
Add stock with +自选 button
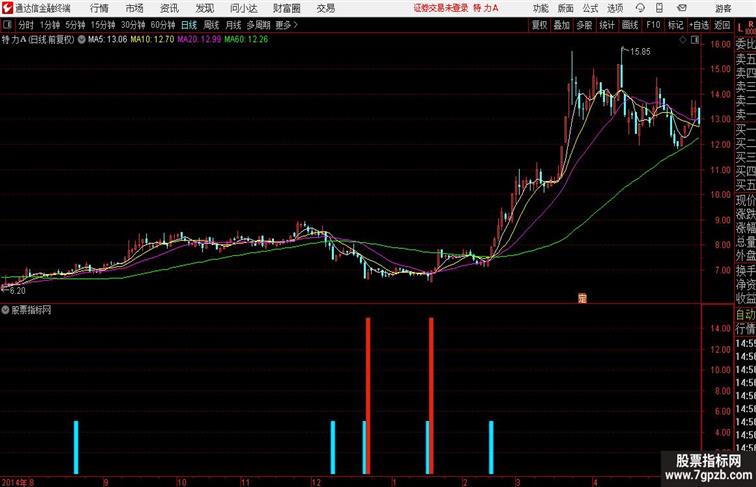(x=699, y=25)
